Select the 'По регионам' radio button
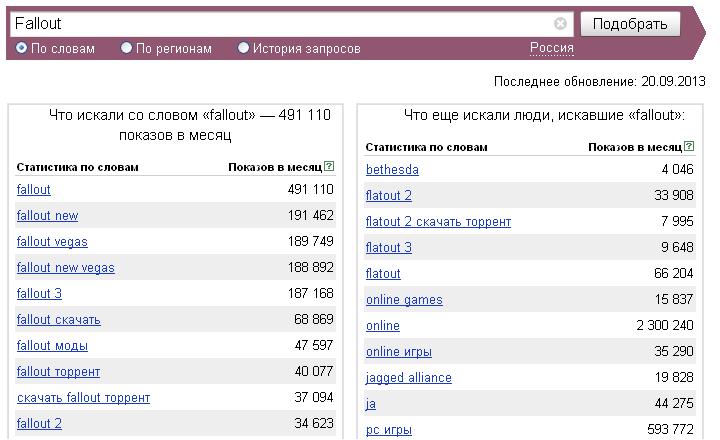Image resolution: width=720 pixels, height=440 pixels. [x=126, y=47]
